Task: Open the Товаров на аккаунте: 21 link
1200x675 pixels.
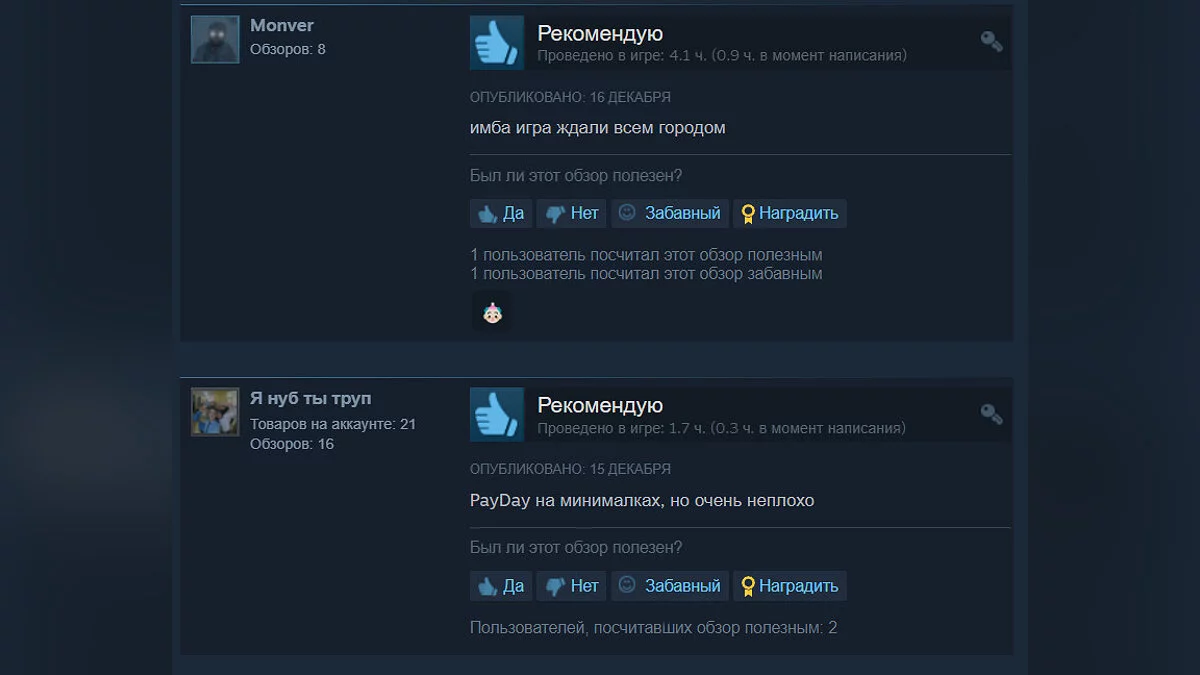Action: point(333,424)
